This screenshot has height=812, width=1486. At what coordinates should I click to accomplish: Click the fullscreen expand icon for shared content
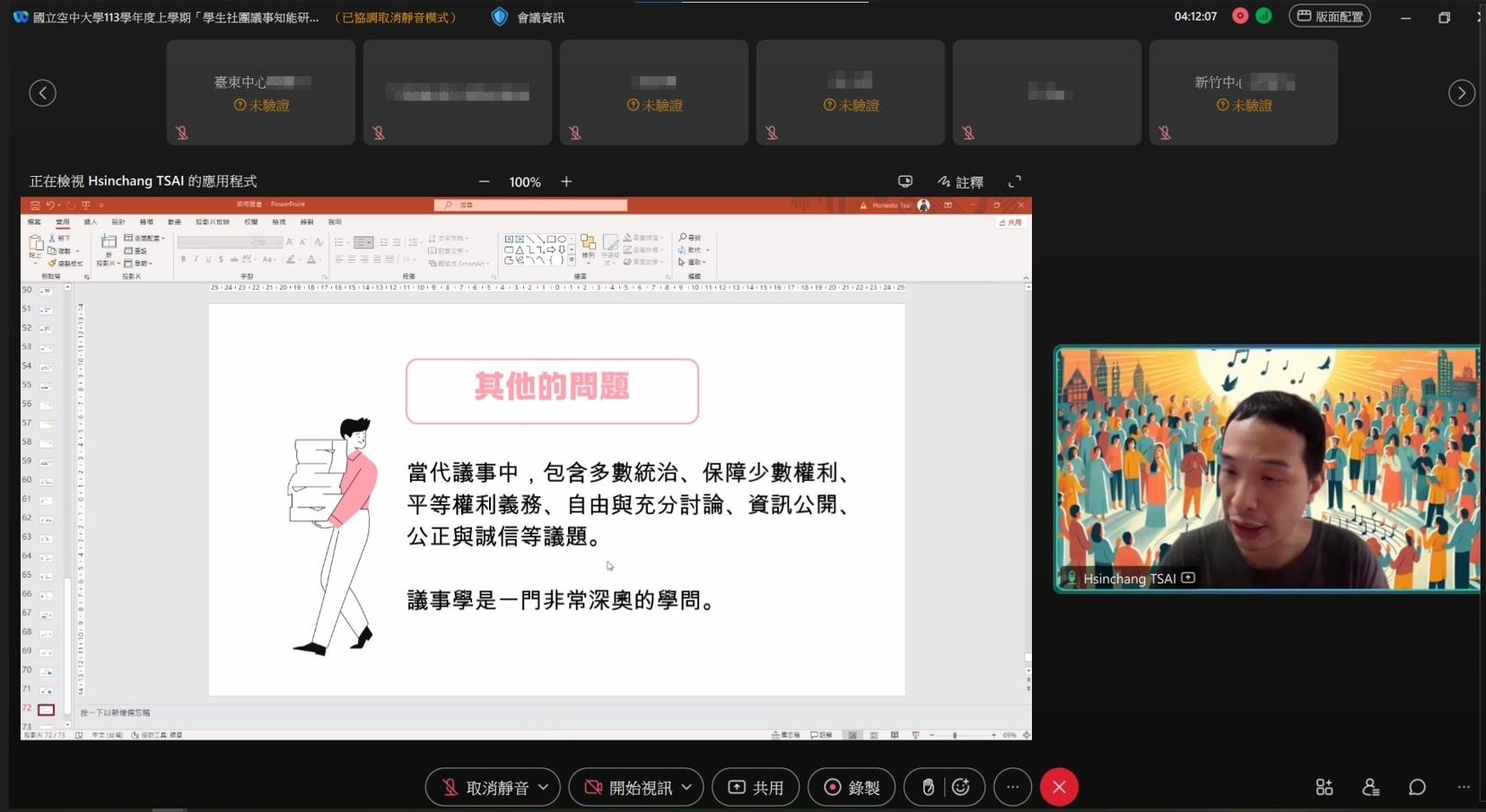(1015, 181)
